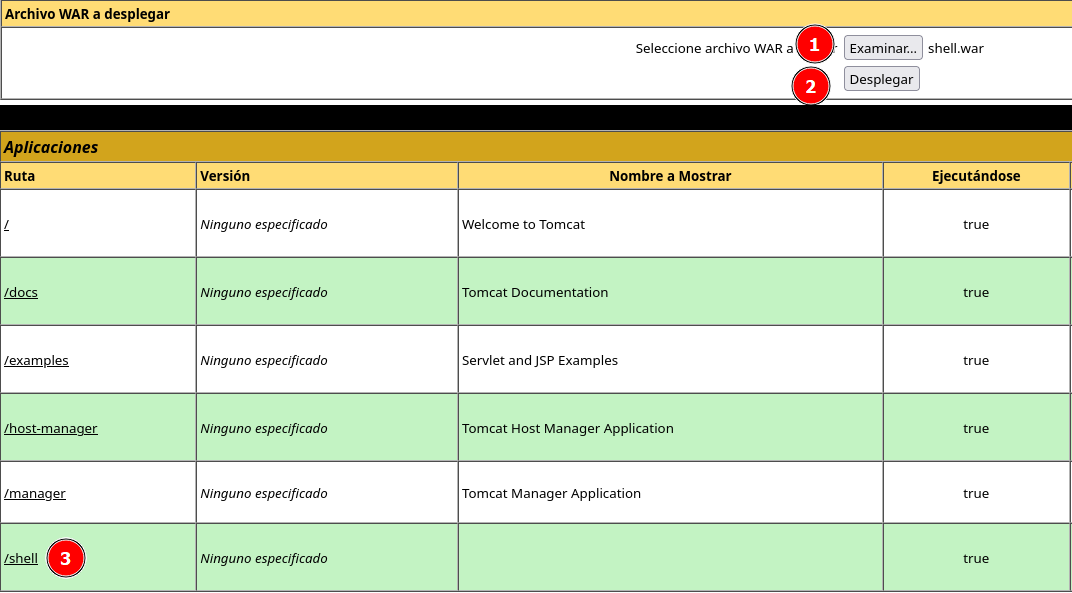
Task: Follow the /host-manager path link
Action: coord(51,428)
